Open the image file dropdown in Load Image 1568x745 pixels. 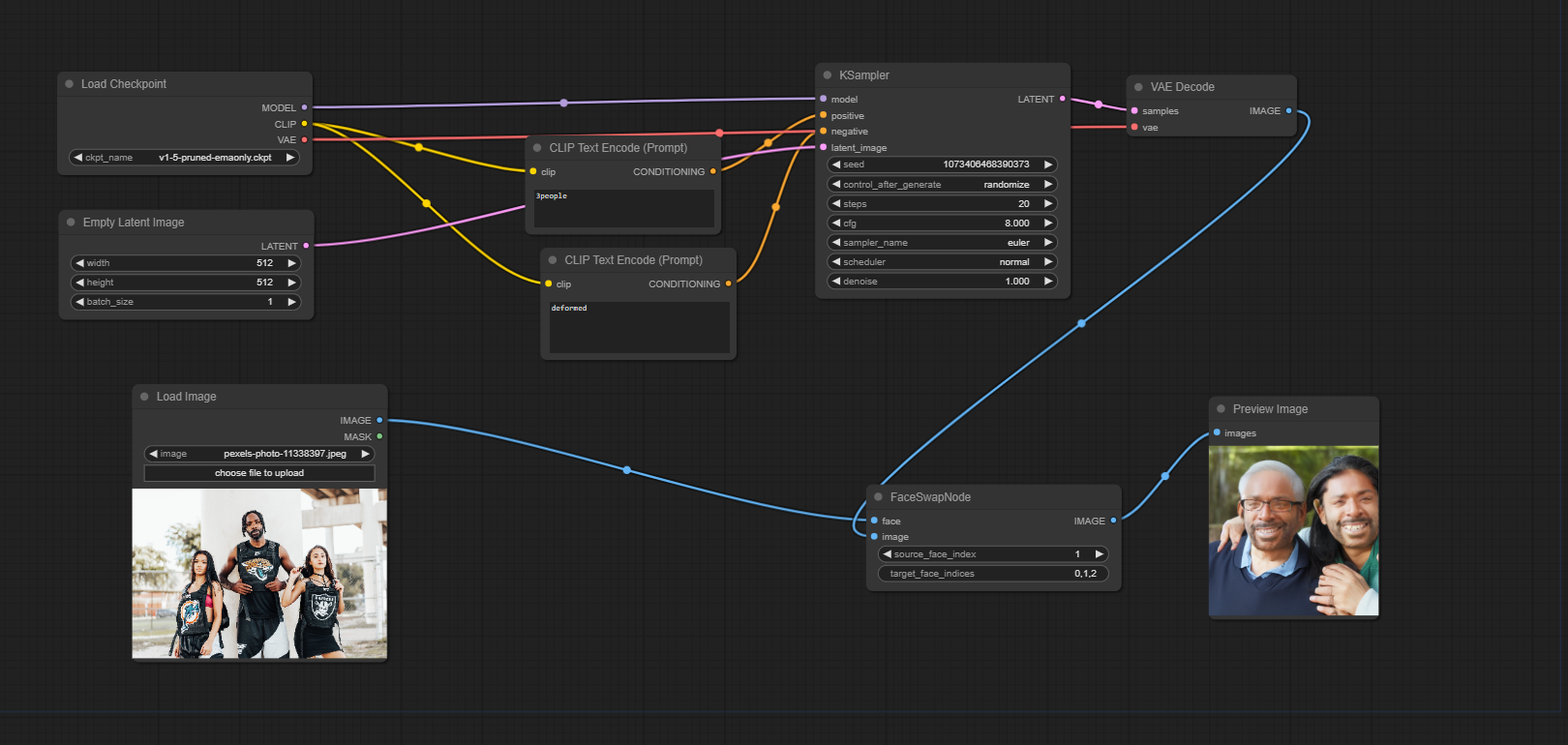[259, 454]
